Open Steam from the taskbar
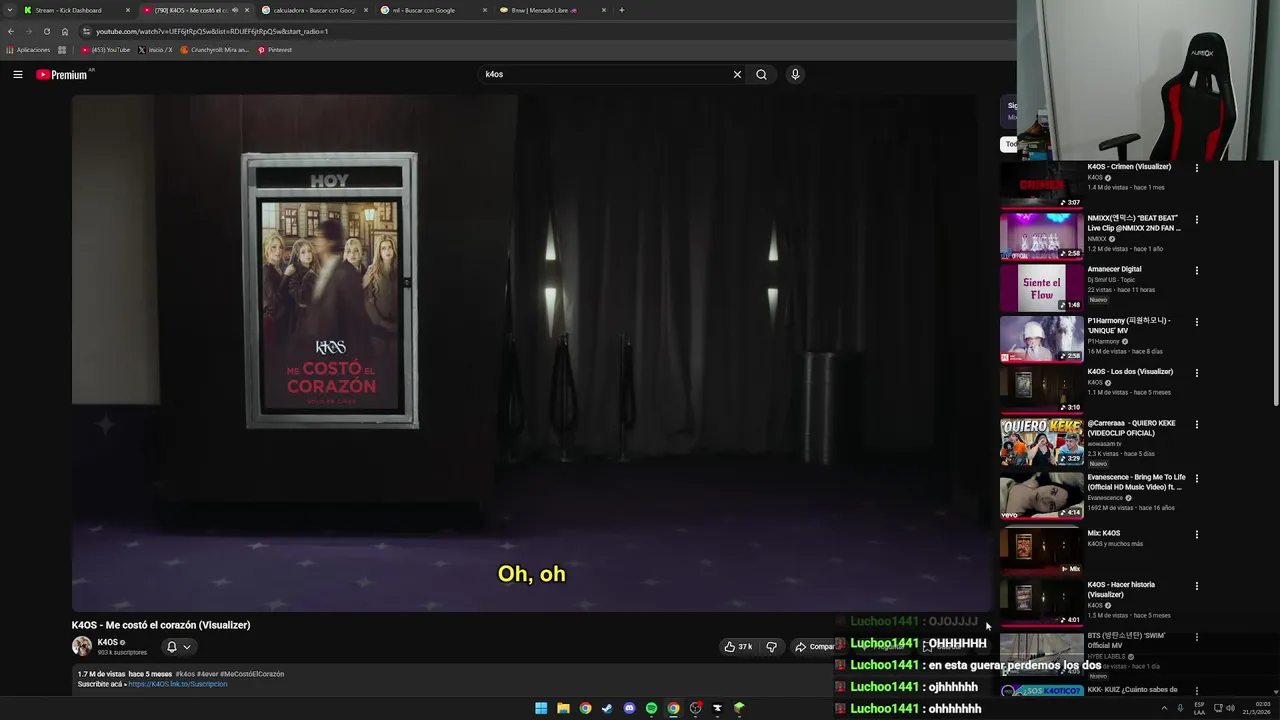This screenshot has width=1280, height=720. [x=607, y=708]
